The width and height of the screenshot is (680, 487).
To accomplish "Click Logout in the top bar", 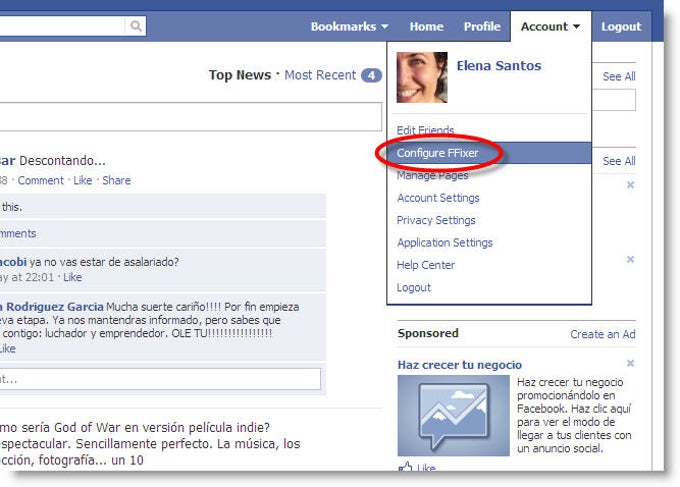I will tap(621, 26).
